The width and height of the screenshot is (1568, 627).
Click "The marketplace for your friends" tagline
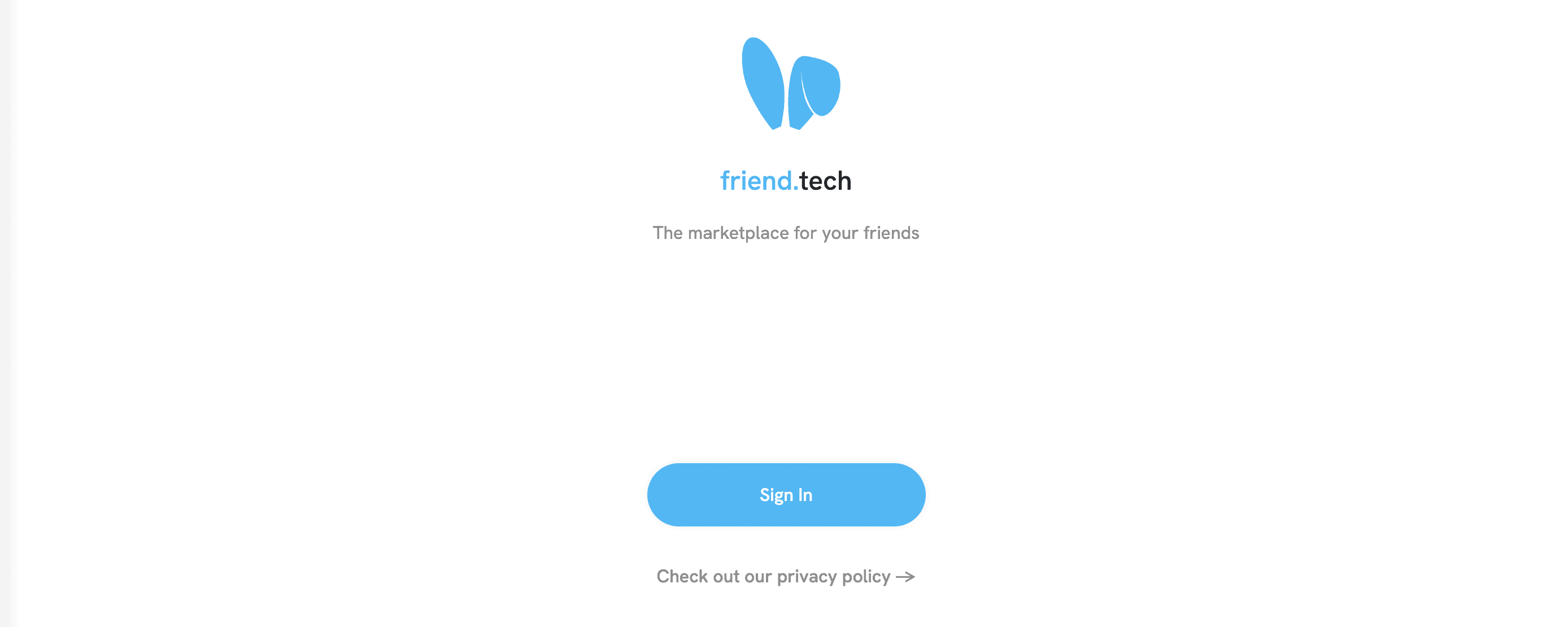point(786,233)
